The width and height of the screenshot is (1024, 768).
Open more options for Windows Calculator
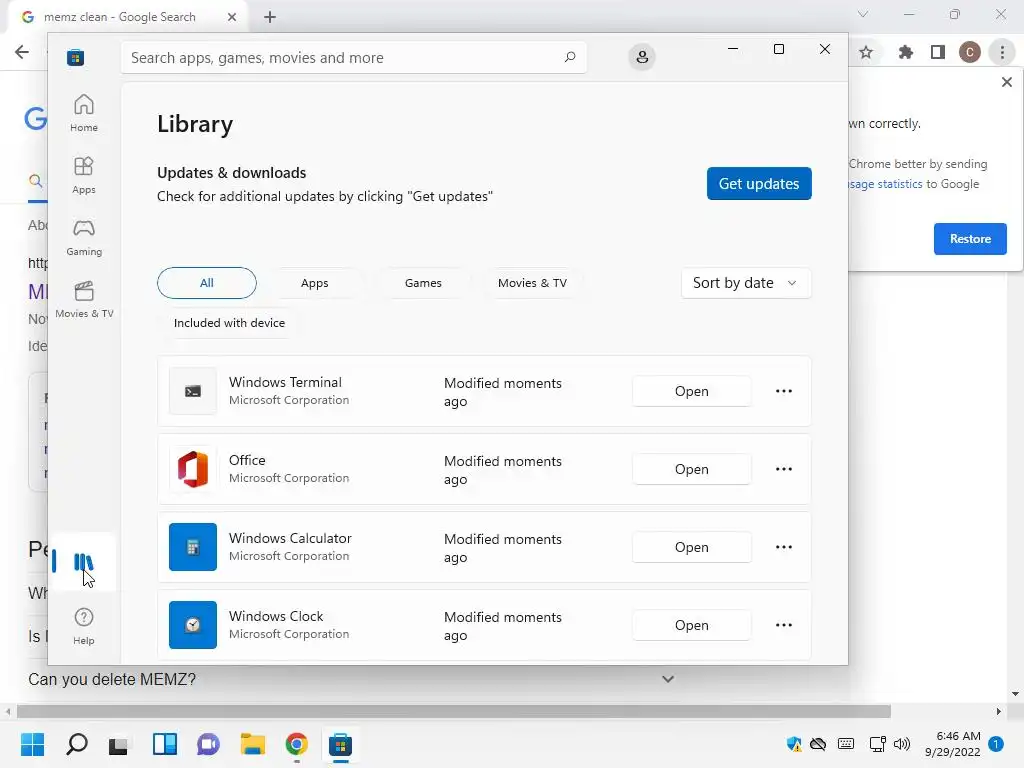pyautogui.click(x=784, y=547)
